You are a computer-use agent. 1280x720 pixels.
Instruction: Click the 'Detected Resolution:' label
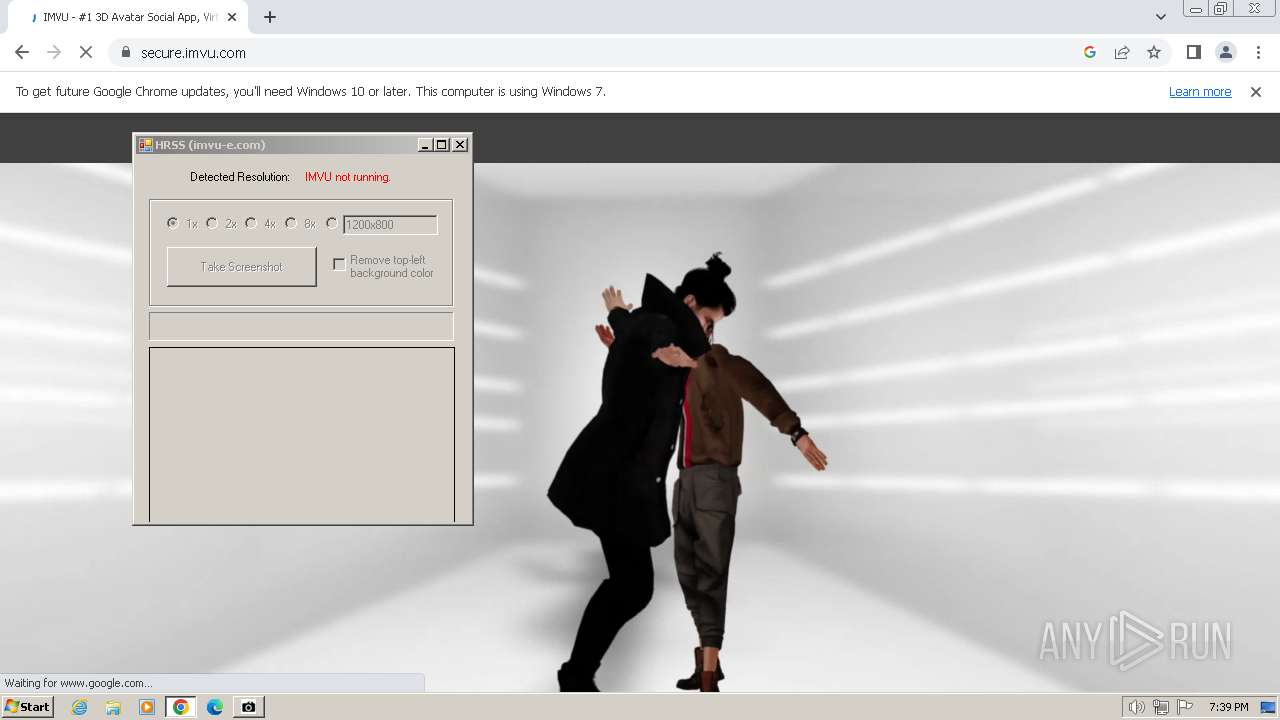pyautogui.click(x=240, y=177)
